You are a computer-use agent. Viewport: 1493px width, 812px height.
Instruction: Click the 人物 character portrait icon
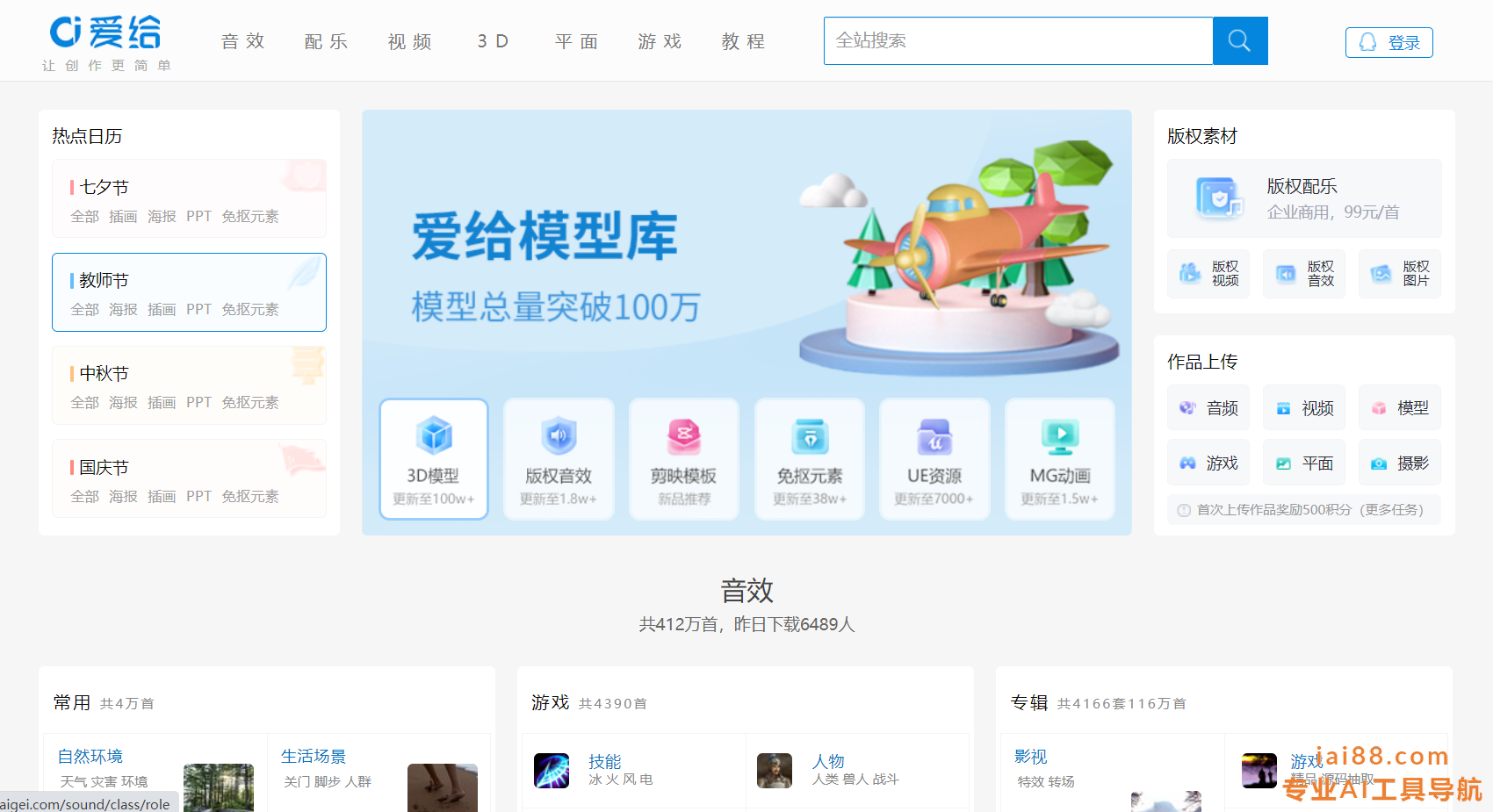775,771
